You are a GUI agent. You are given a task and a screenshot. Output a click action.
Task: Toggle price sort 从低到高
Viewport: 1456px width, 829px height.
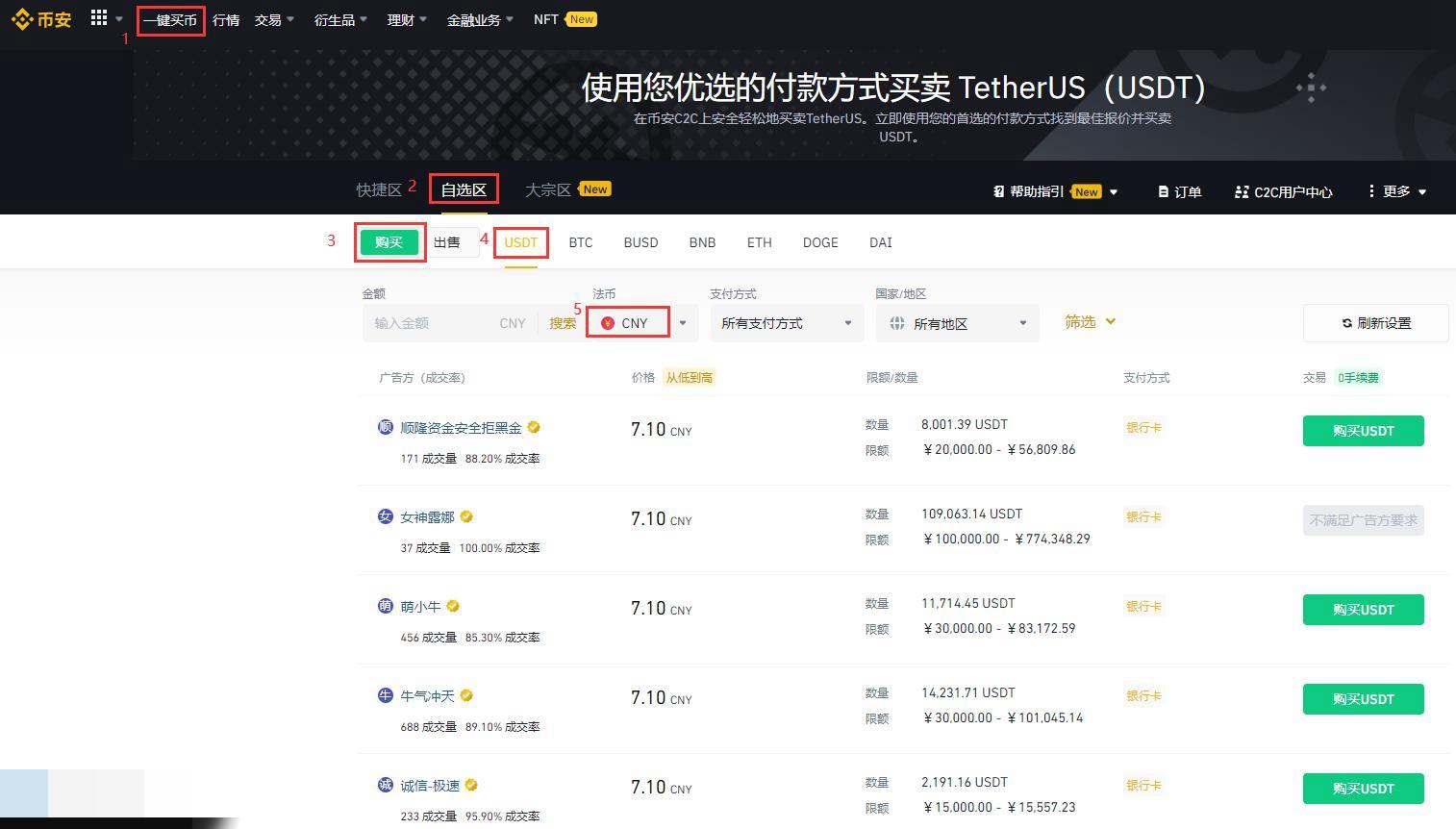coord(690,377)
